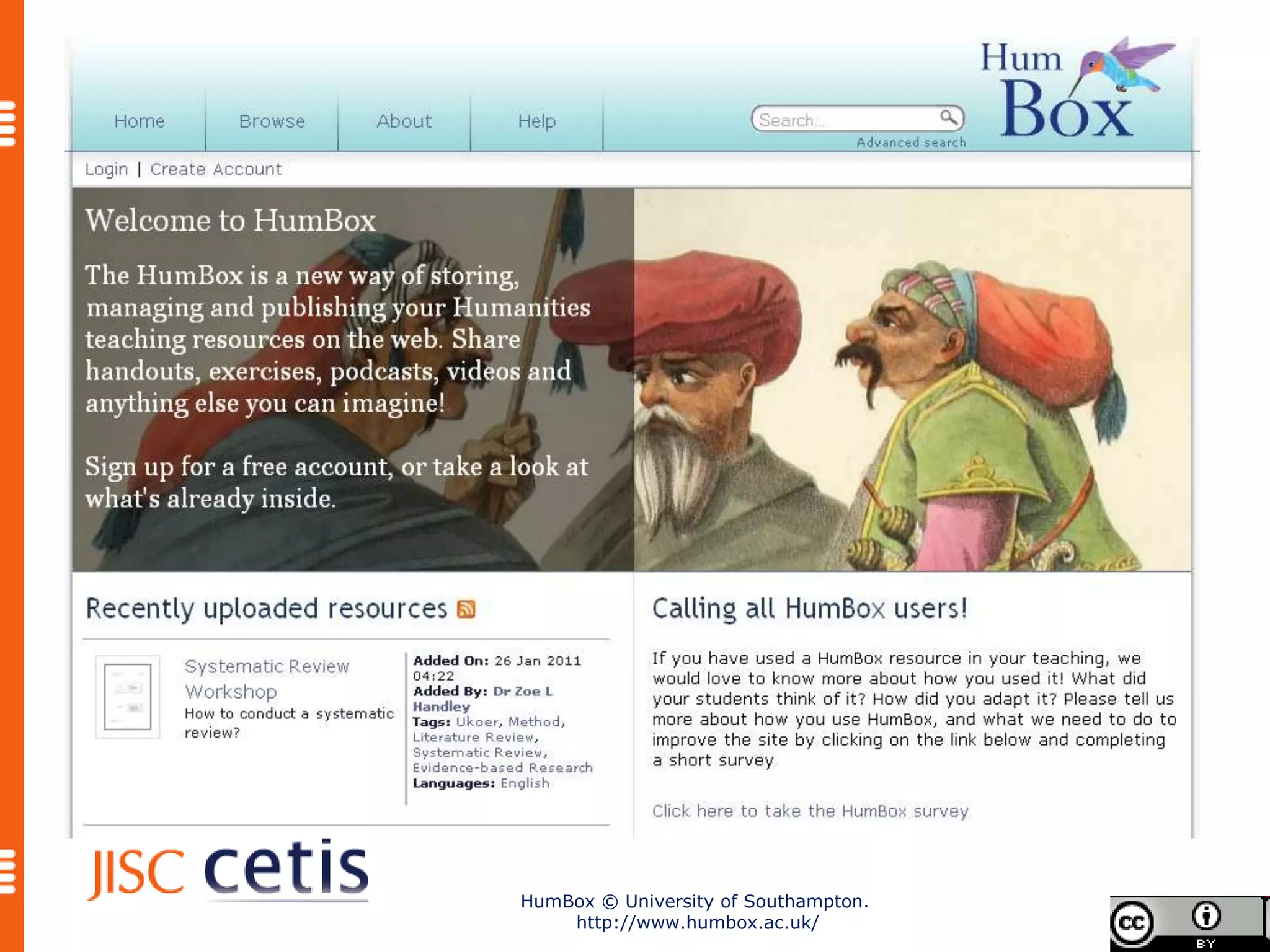Open the Systematic Review Workshop resource title
Screen dimensions: 1270x952
click(267, 679)
